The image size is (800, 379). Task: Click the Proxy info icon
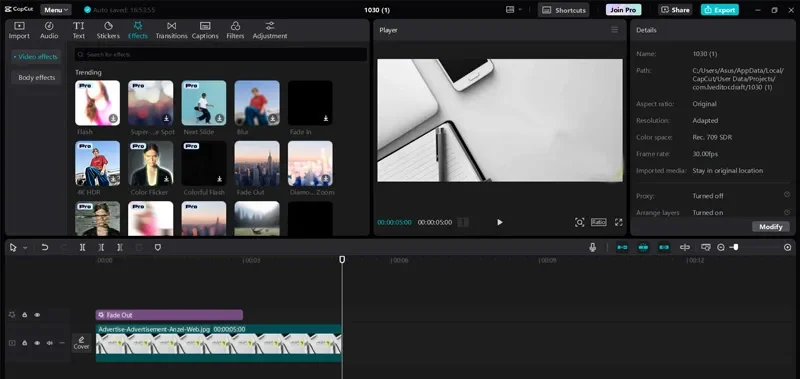[787, 194]
